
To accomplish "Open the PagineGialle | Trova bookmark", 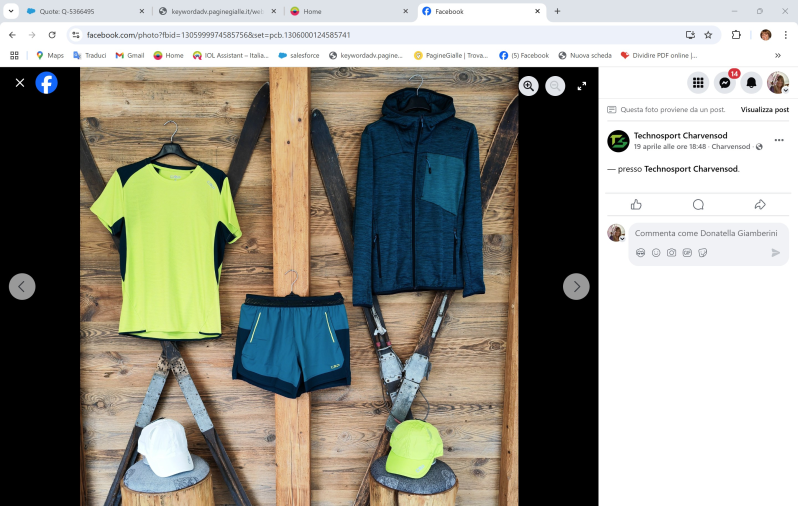I will pos(451,55).
